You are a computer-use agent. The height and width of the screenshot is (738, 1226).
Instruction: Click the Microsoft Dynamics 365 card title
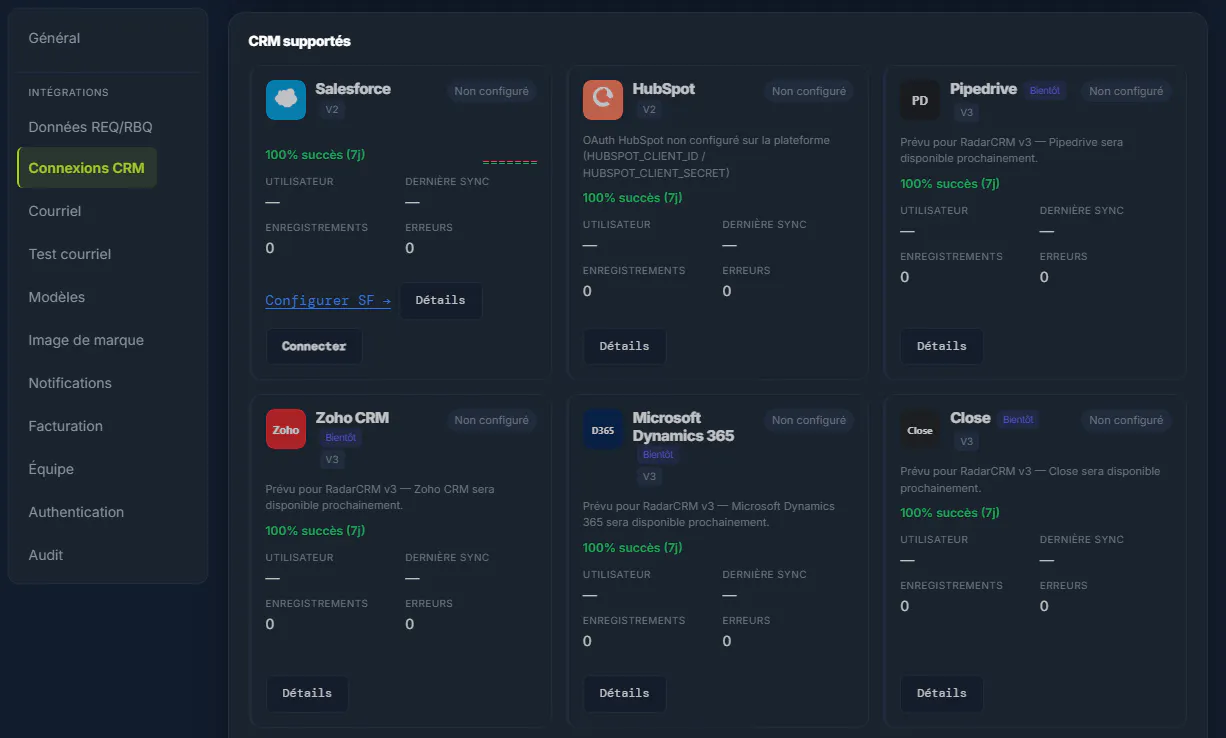tap(683, 427)
